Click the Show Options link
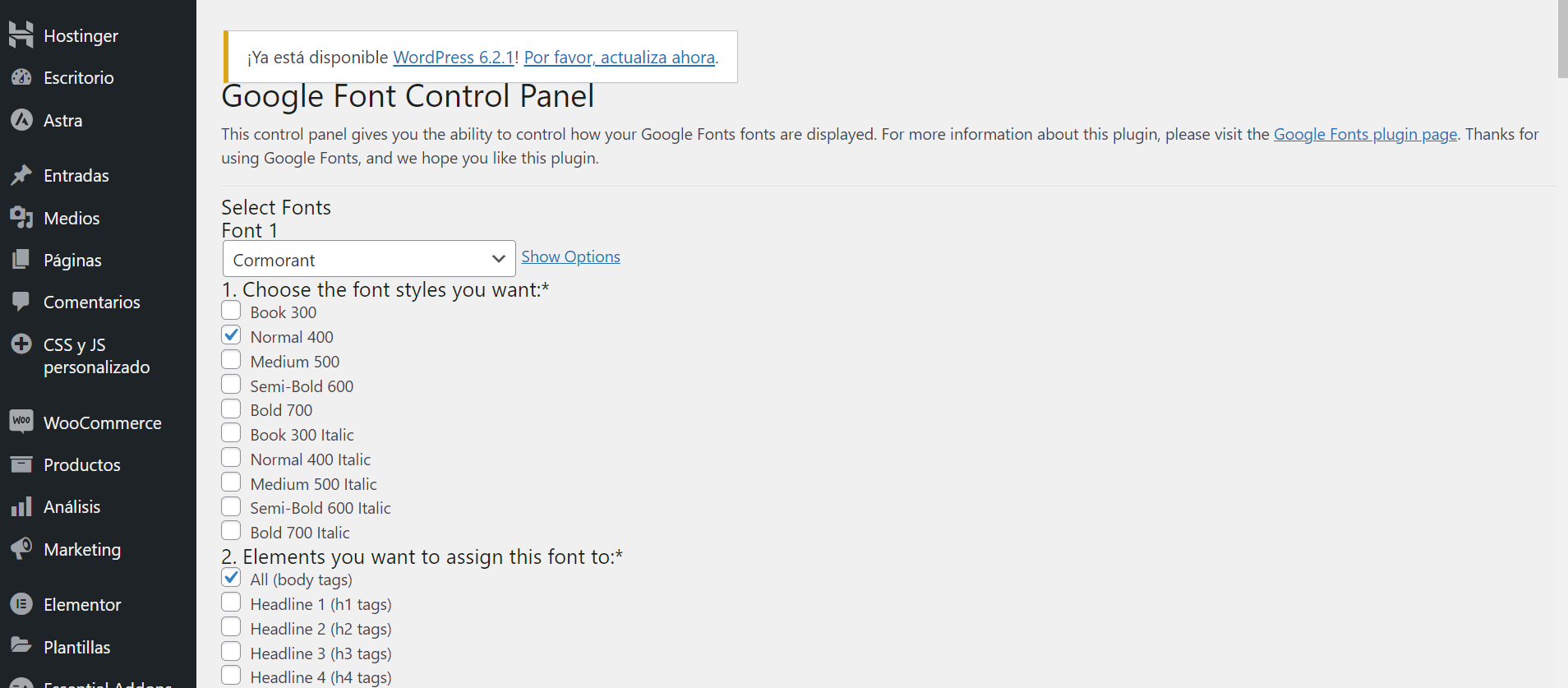 (x=570, y=256)
